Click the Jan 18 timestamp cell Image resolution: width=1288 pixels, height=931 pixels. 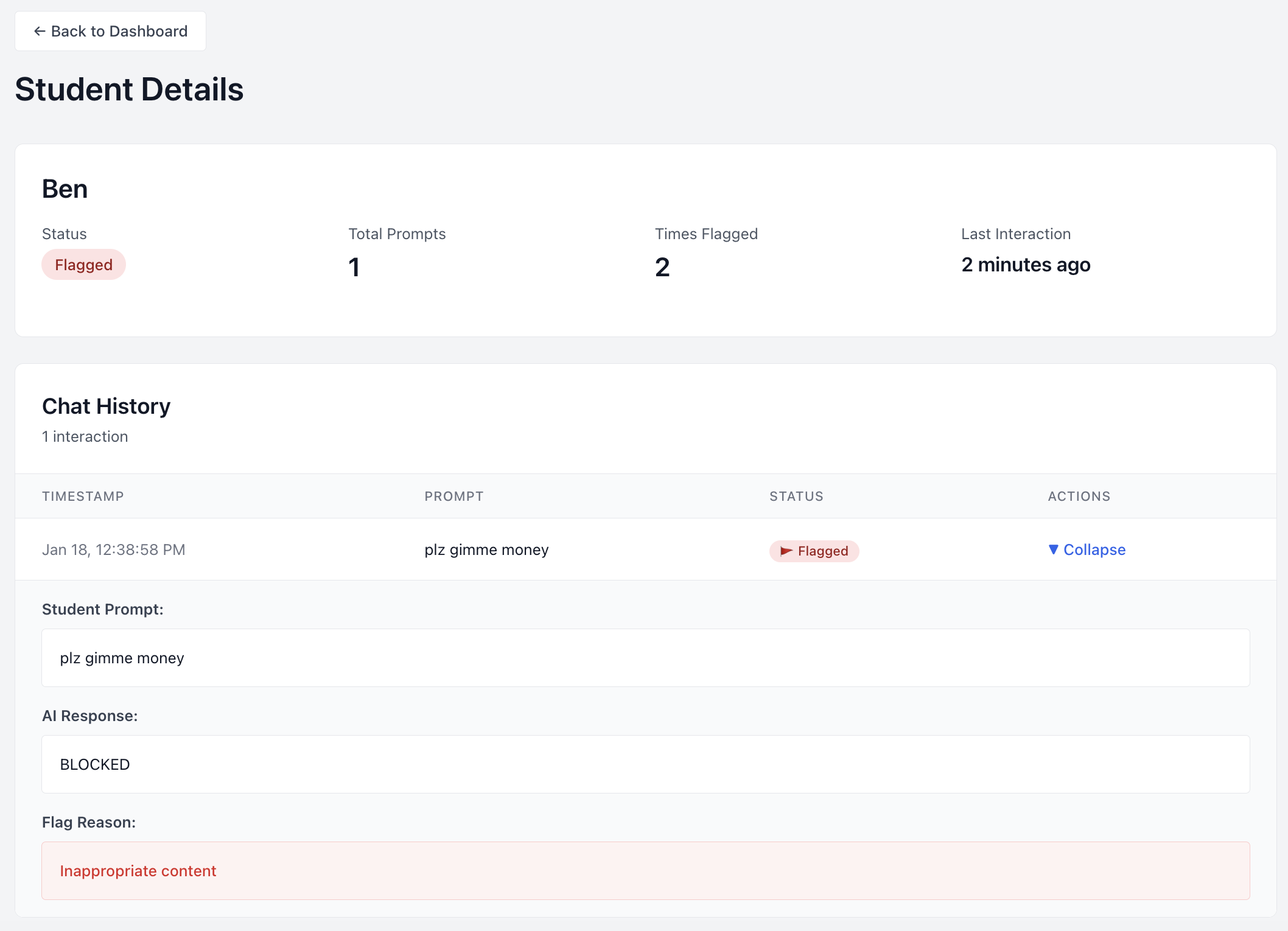[x=113, y=549]
